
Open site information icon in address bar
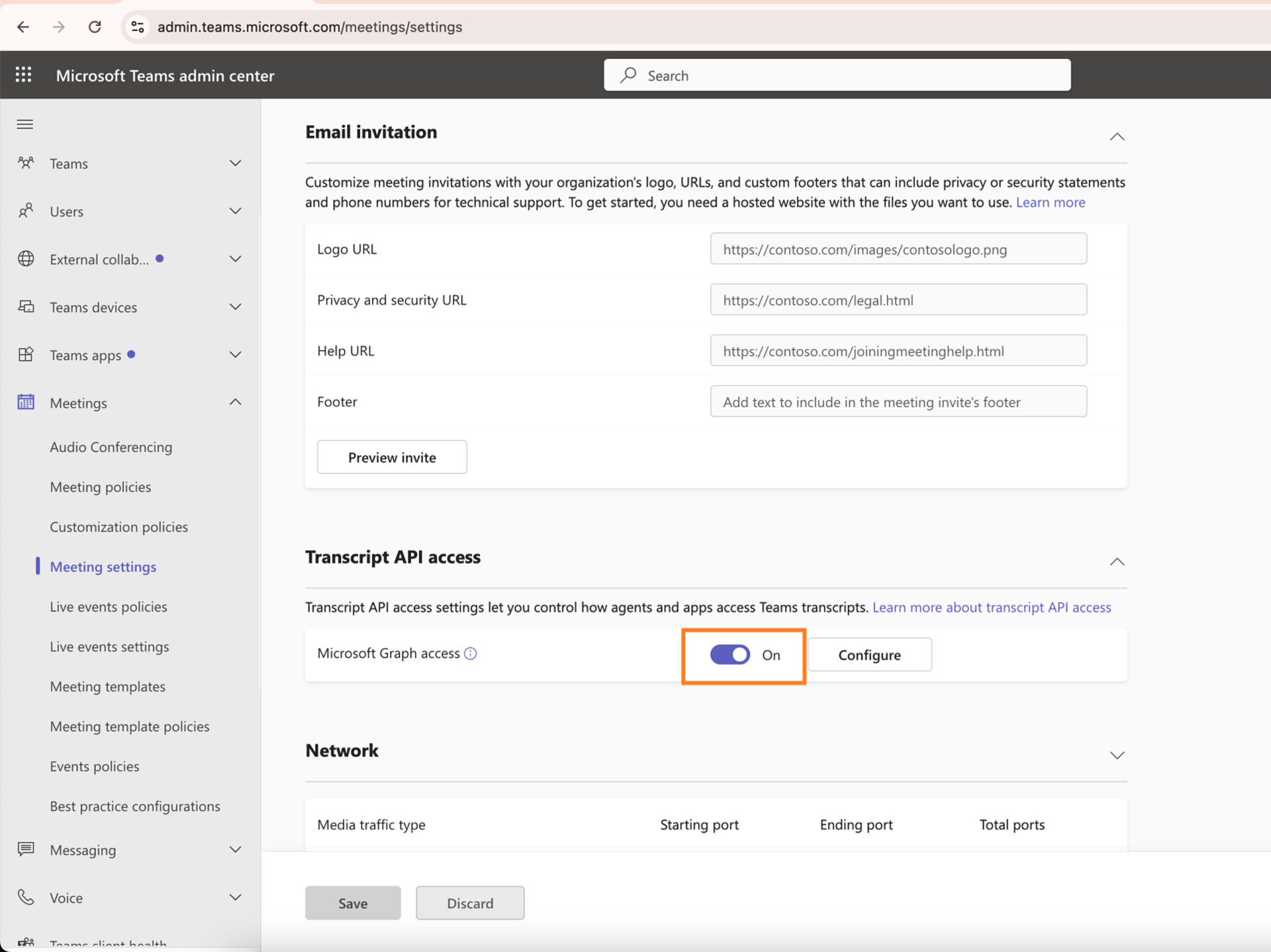(138, 26)
